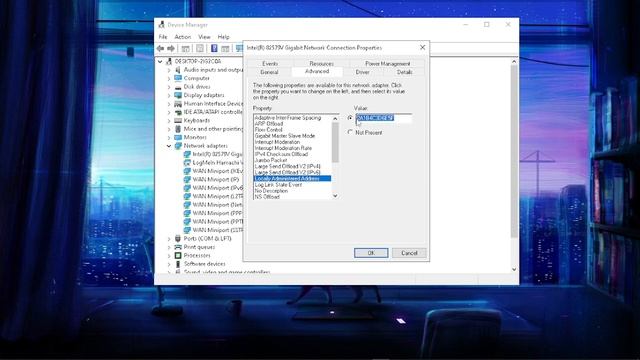Click the Back arrow in Device Manager toolbar
Screen dimensions: 640x360
click(x=160, y=49)
